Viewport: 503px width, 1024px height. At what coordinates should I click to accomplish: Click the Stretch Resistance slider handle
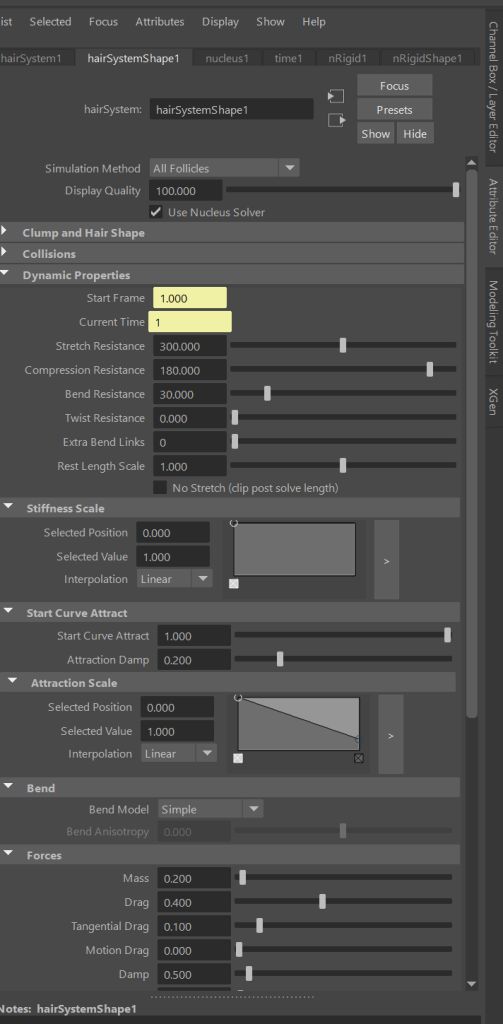[x=343, y=345]
